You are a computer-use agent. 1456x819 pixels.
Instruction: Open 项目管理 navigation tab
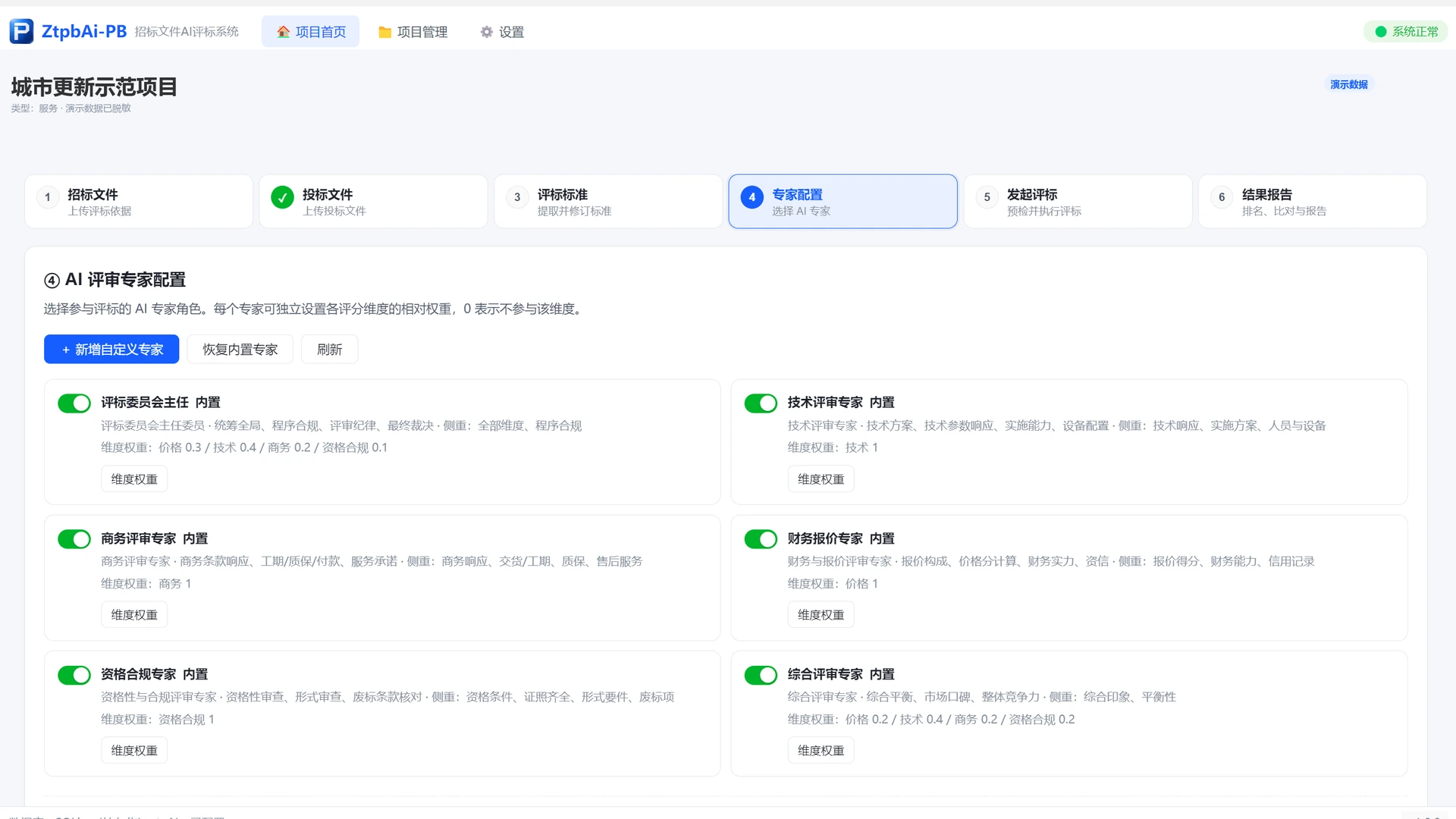pyautogui.click(x=413, y=32)
